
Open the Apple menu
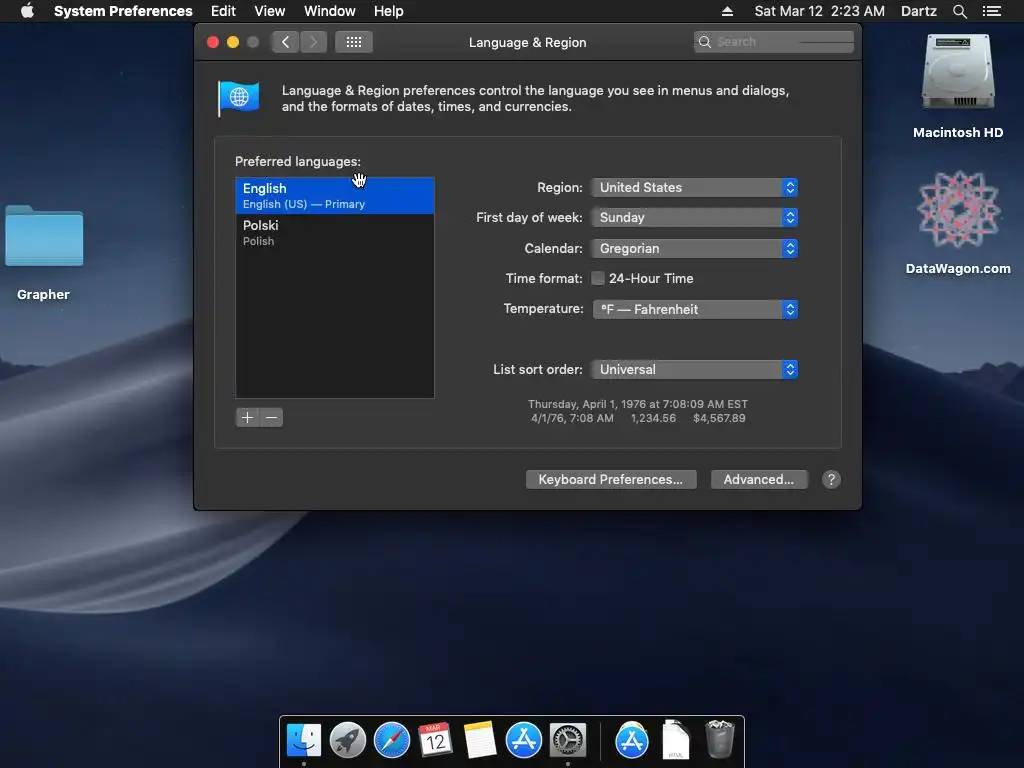point(27,11)
